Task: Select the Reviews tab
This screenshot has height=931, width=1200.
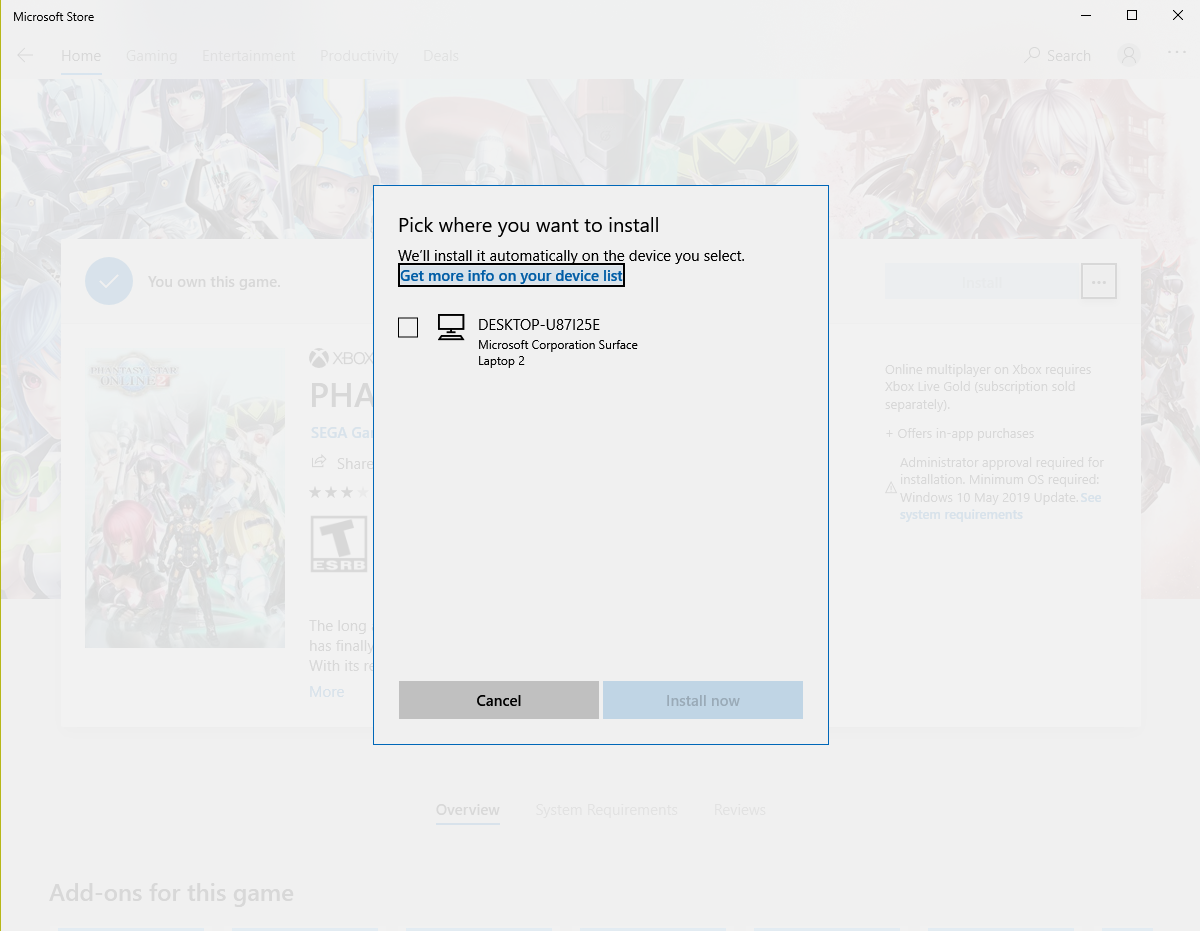Action: (740, 810)
